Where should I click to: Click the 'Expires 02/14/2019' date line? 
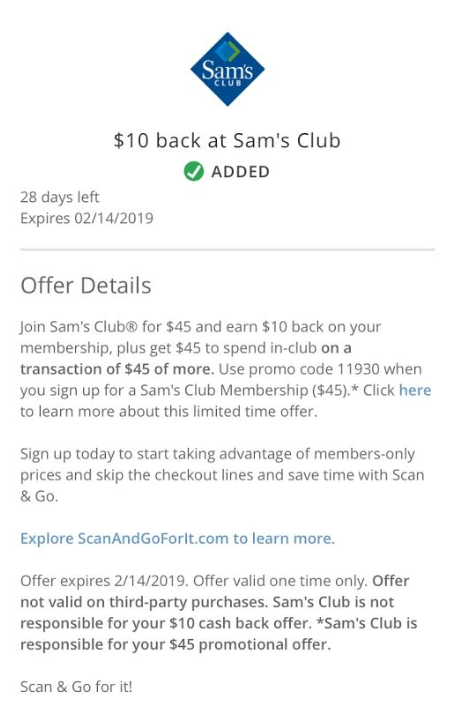[87, 218]
